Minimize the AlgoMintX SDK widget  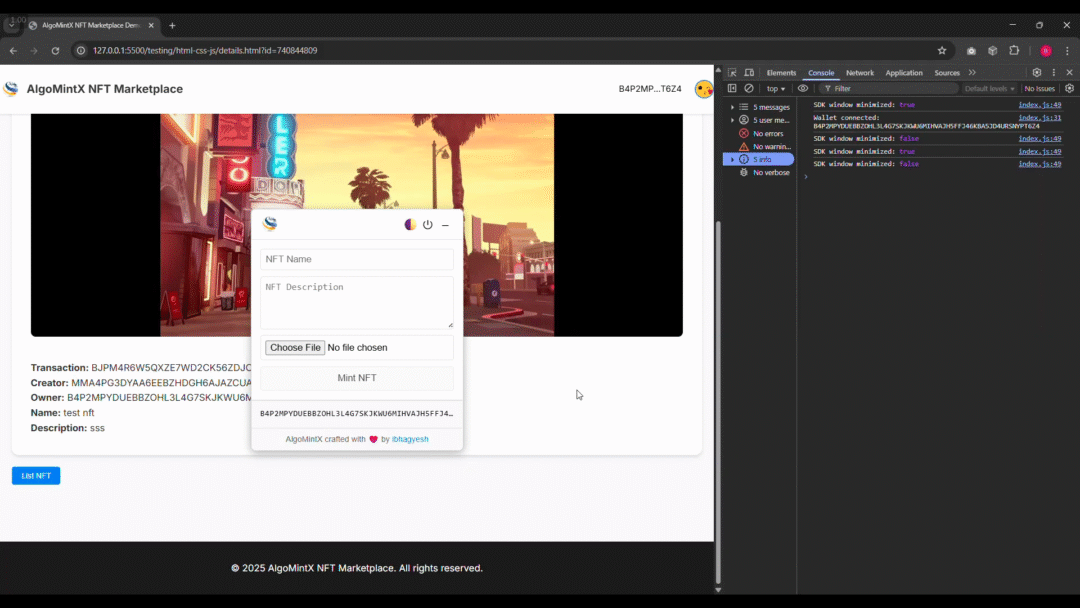pyautogui.click(x=446, y=225)
